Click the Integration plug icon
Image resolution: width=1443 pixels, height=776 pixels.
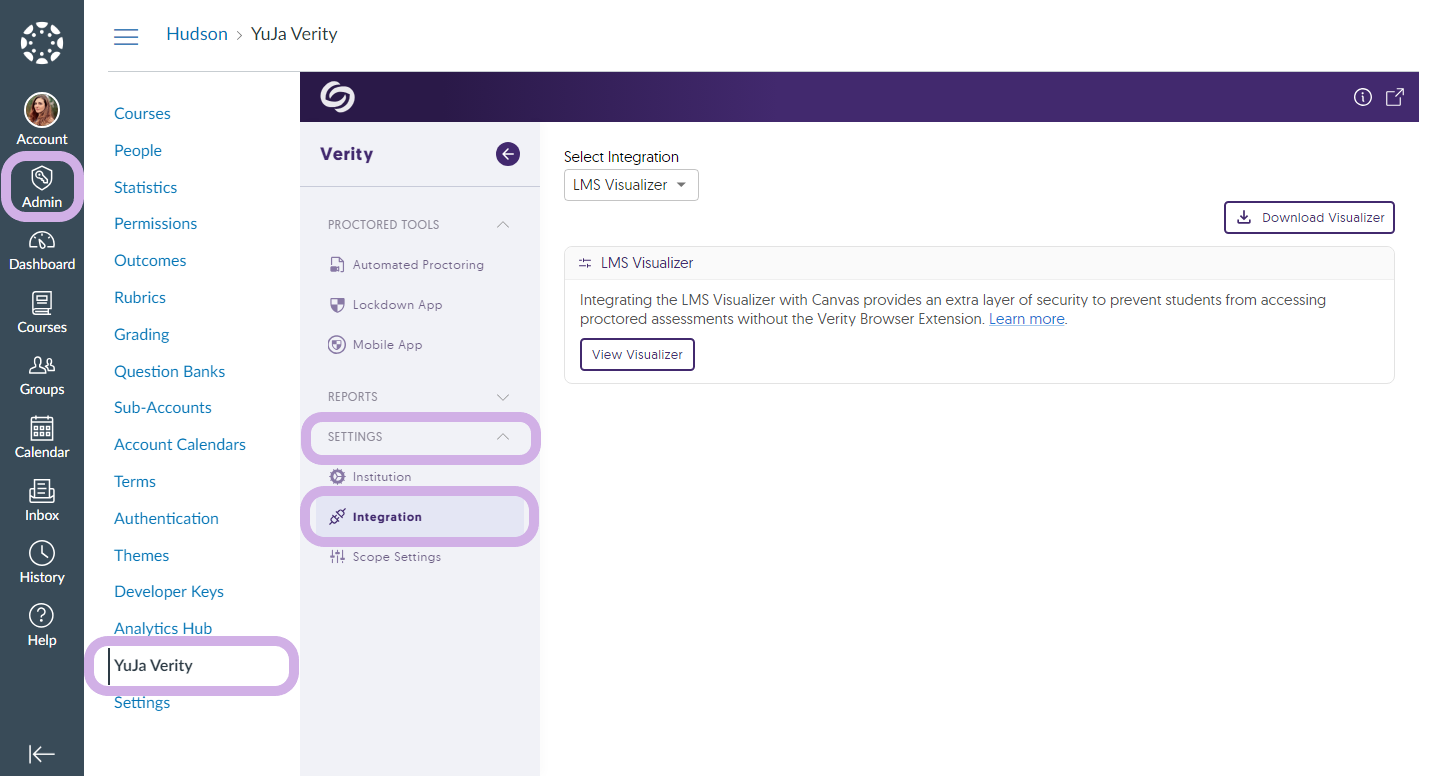point(337,517)
